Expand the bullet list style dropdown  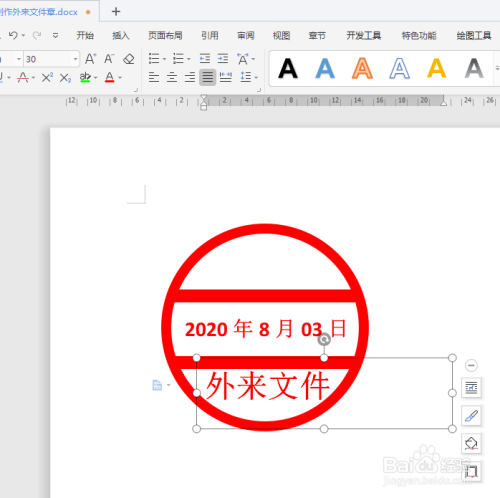(164, 59)
